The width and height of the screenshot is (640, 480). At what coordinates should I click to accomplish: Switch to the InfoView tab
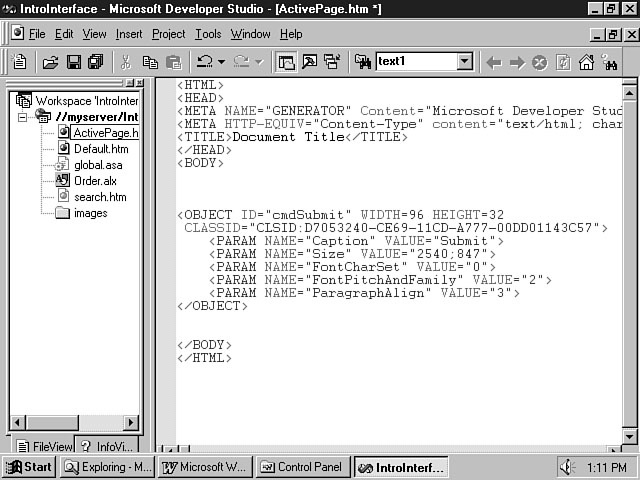tap(108, 446)
